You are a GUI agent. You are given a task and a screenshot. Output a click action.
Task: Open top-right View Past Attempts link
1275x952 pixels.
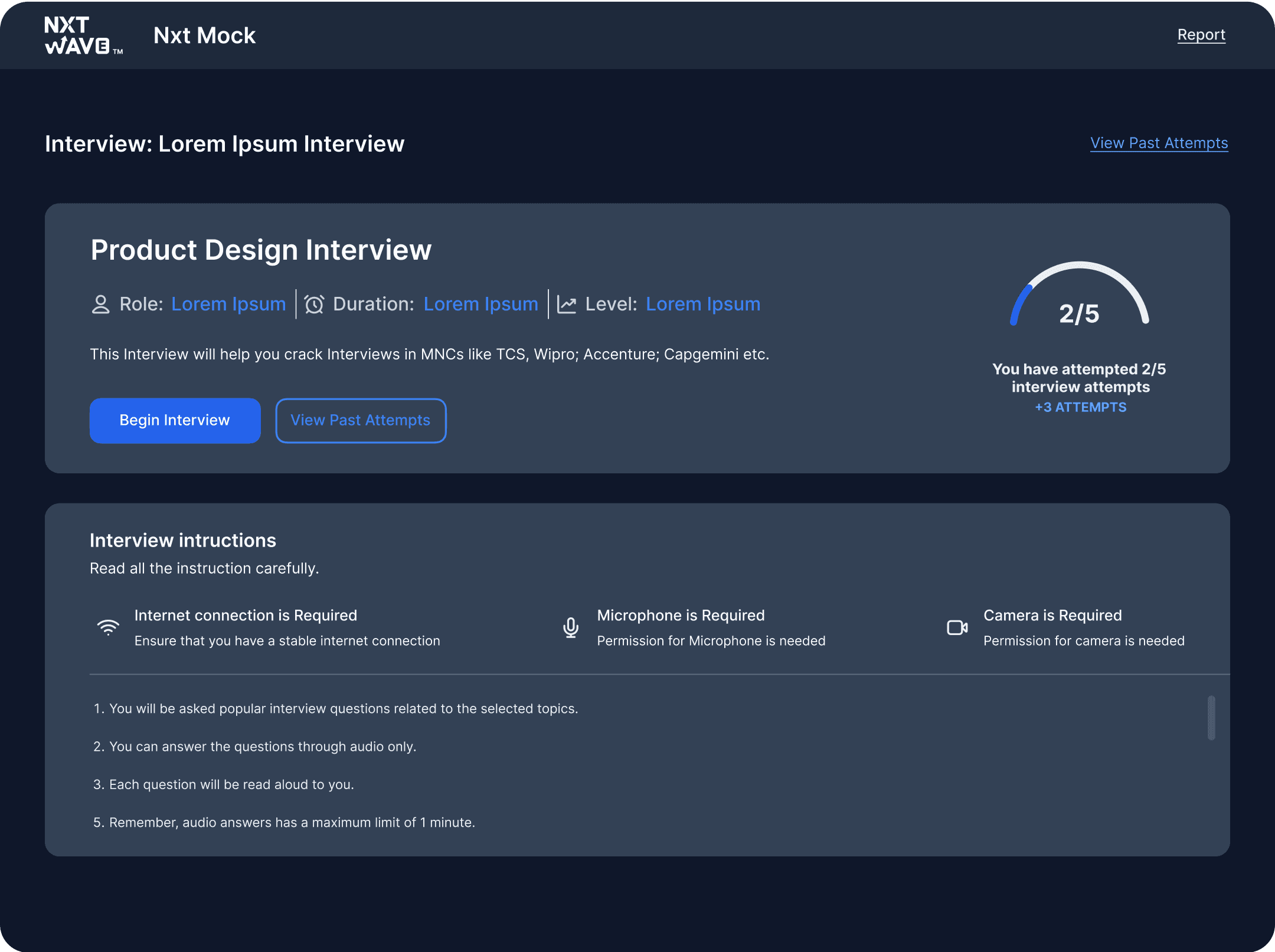(1159, 143)
